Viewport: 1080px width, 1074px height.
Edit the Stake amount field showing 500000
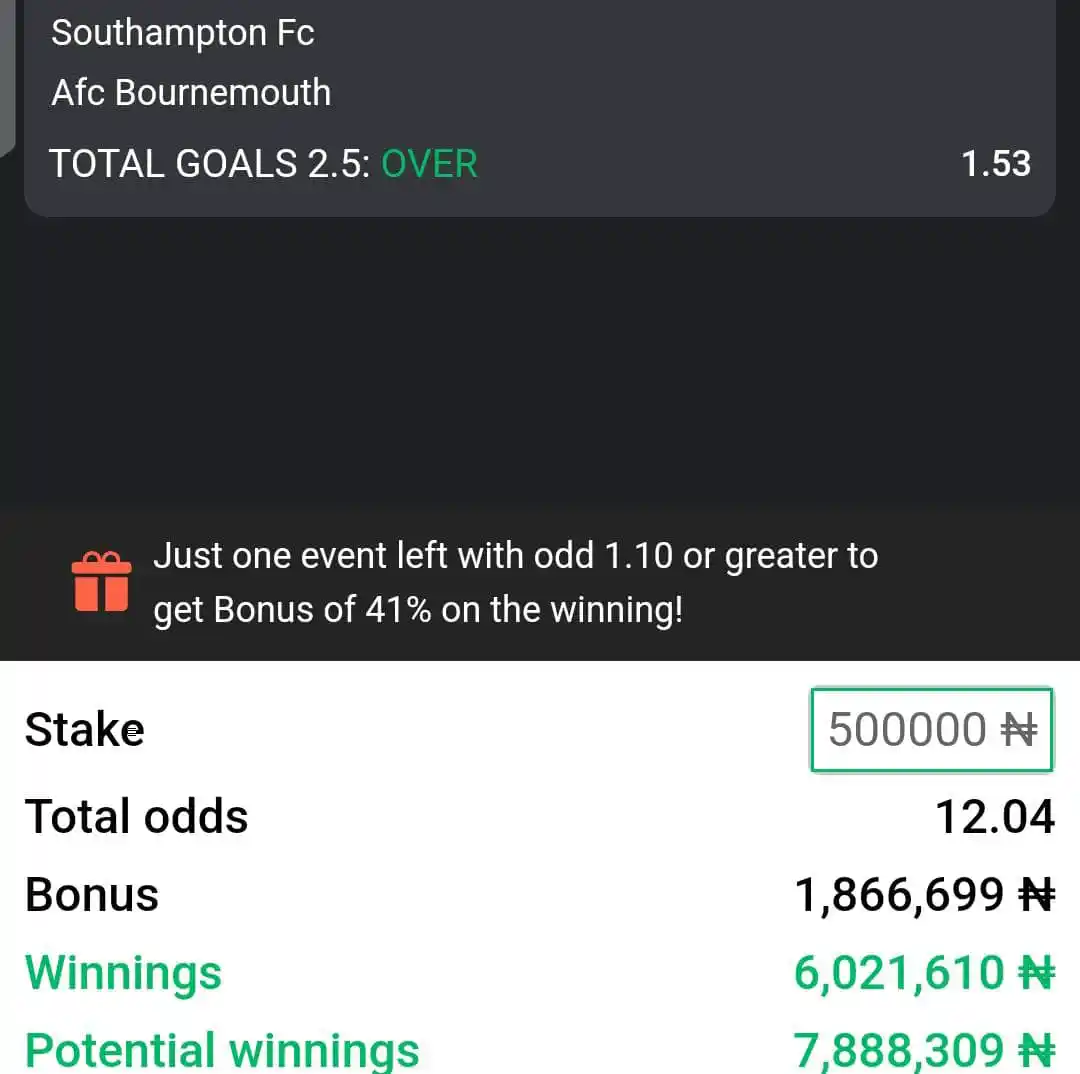(931, 730)
